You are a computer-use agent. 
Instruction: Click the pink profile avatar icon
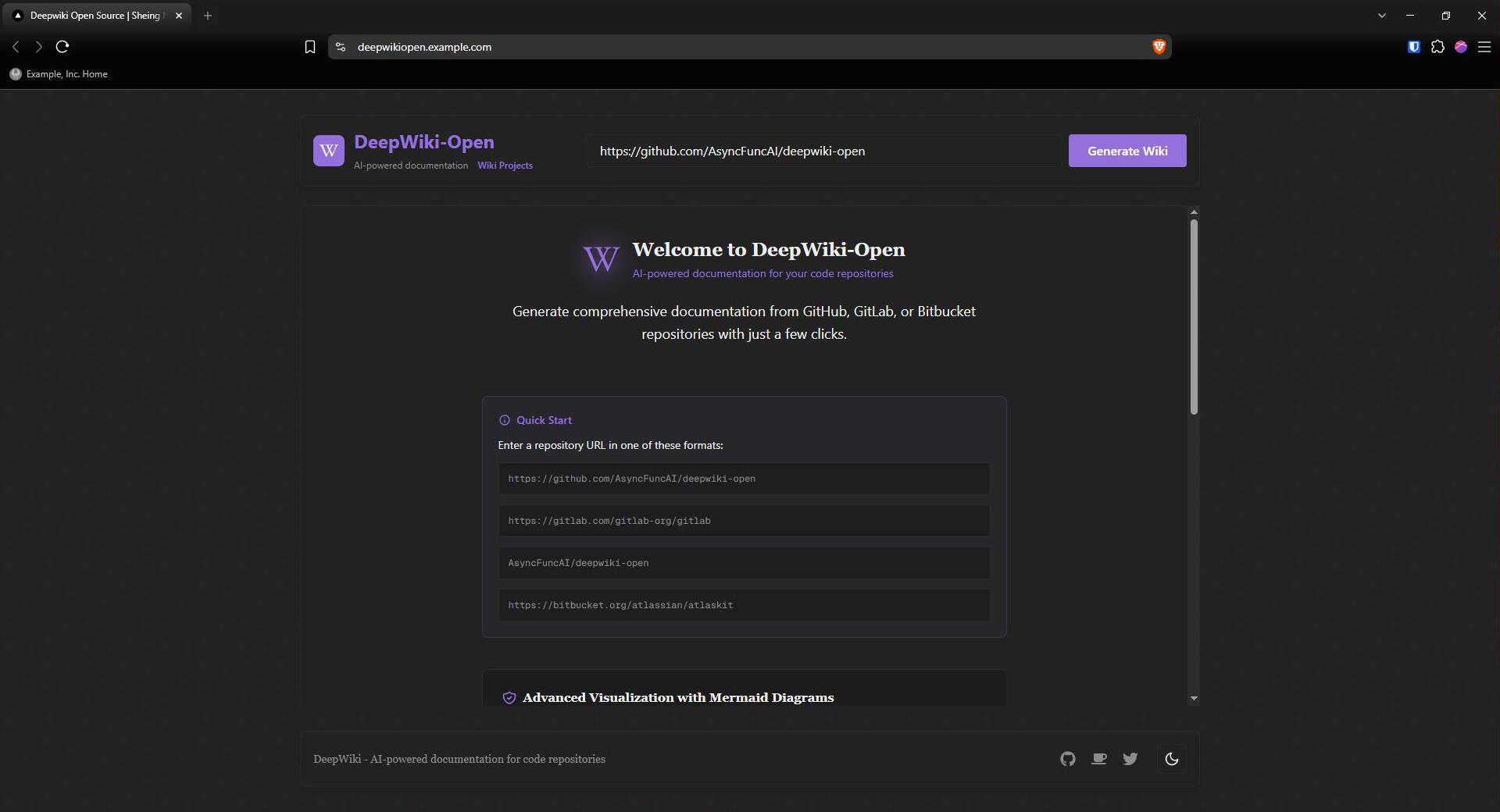[1461, 47]
